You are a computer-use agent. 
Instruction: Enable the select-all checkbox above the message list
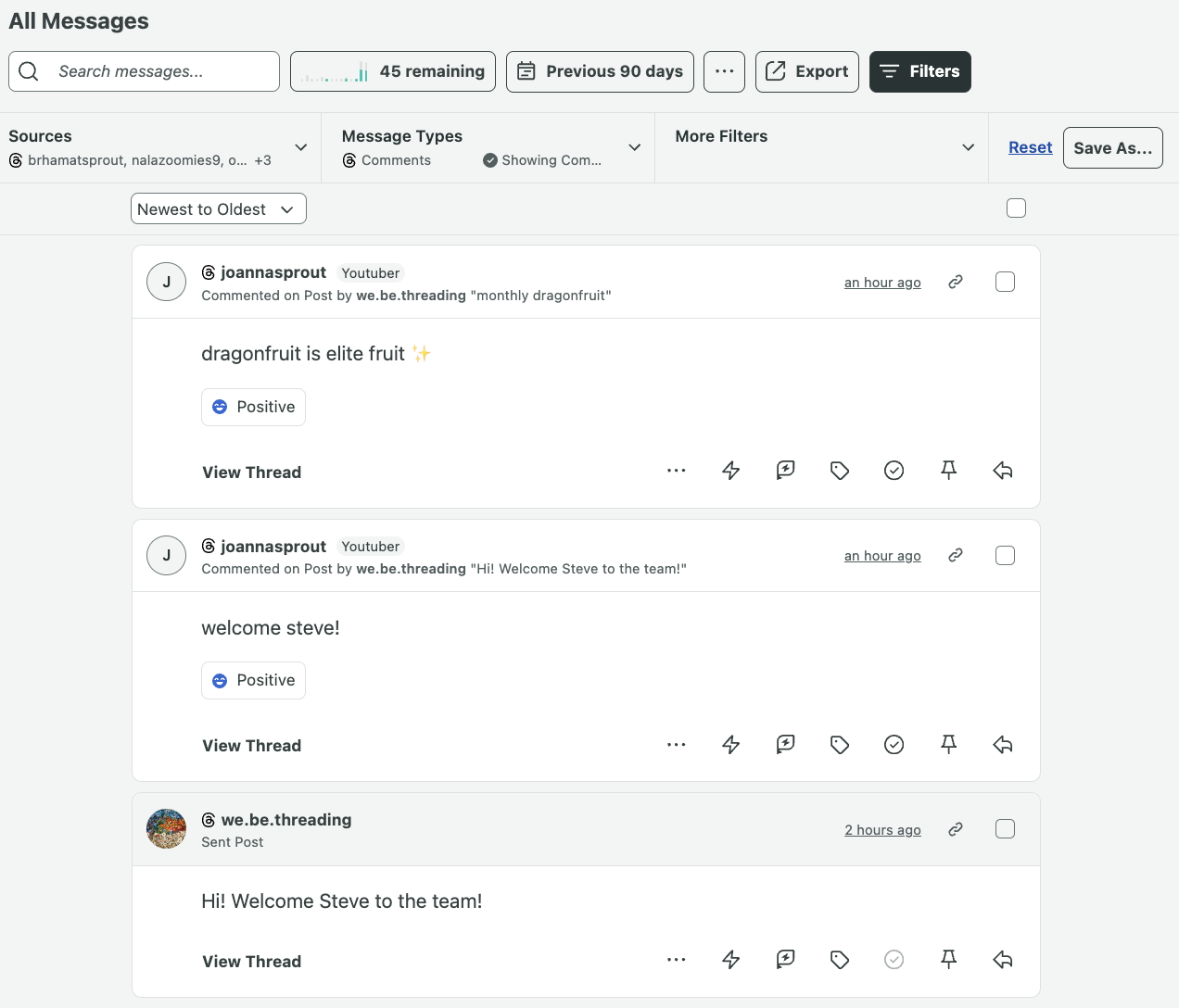pos(1016,208)
